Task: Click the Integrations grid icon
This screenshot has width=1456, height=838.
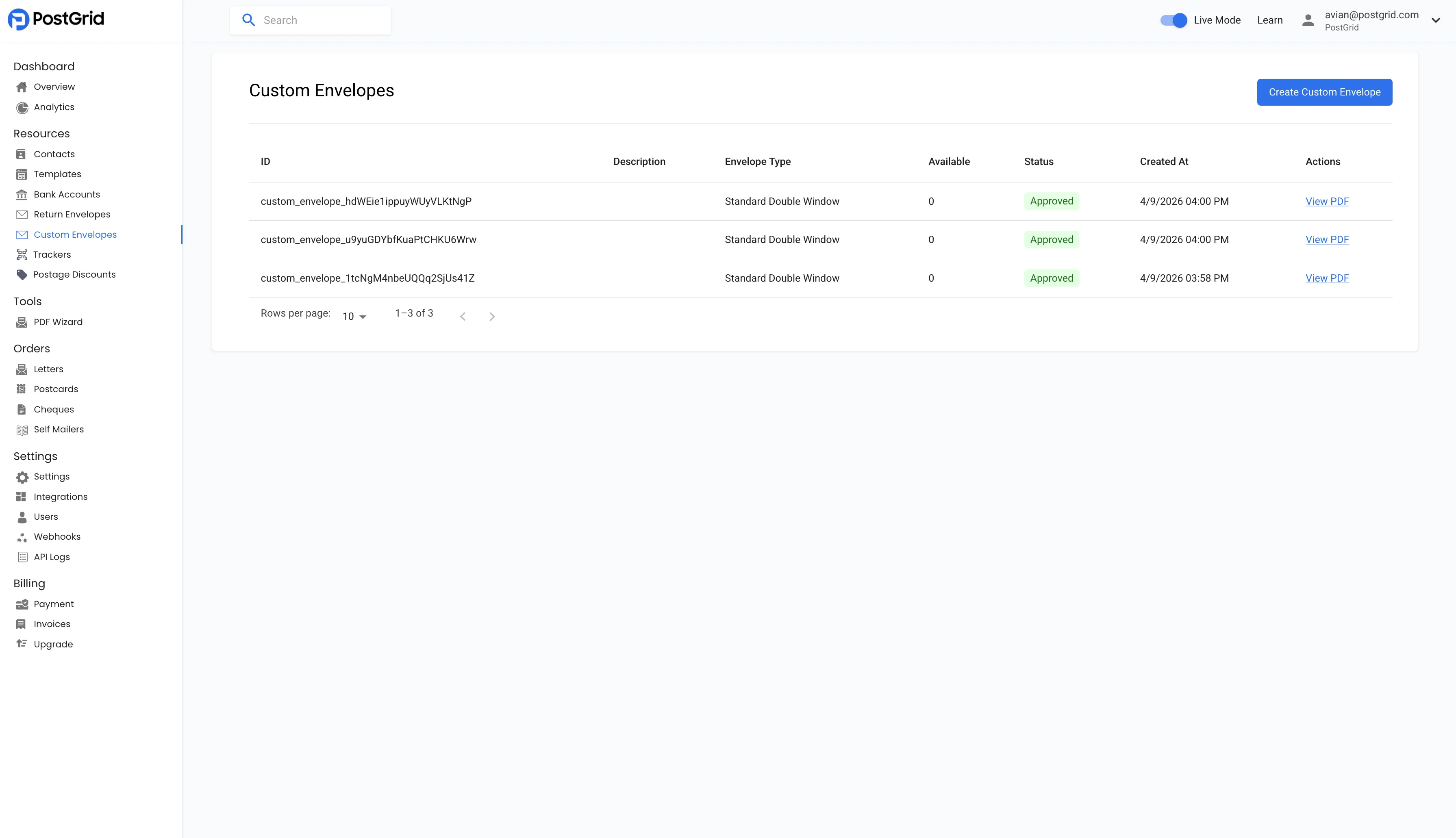Action: tap(21, 497)
